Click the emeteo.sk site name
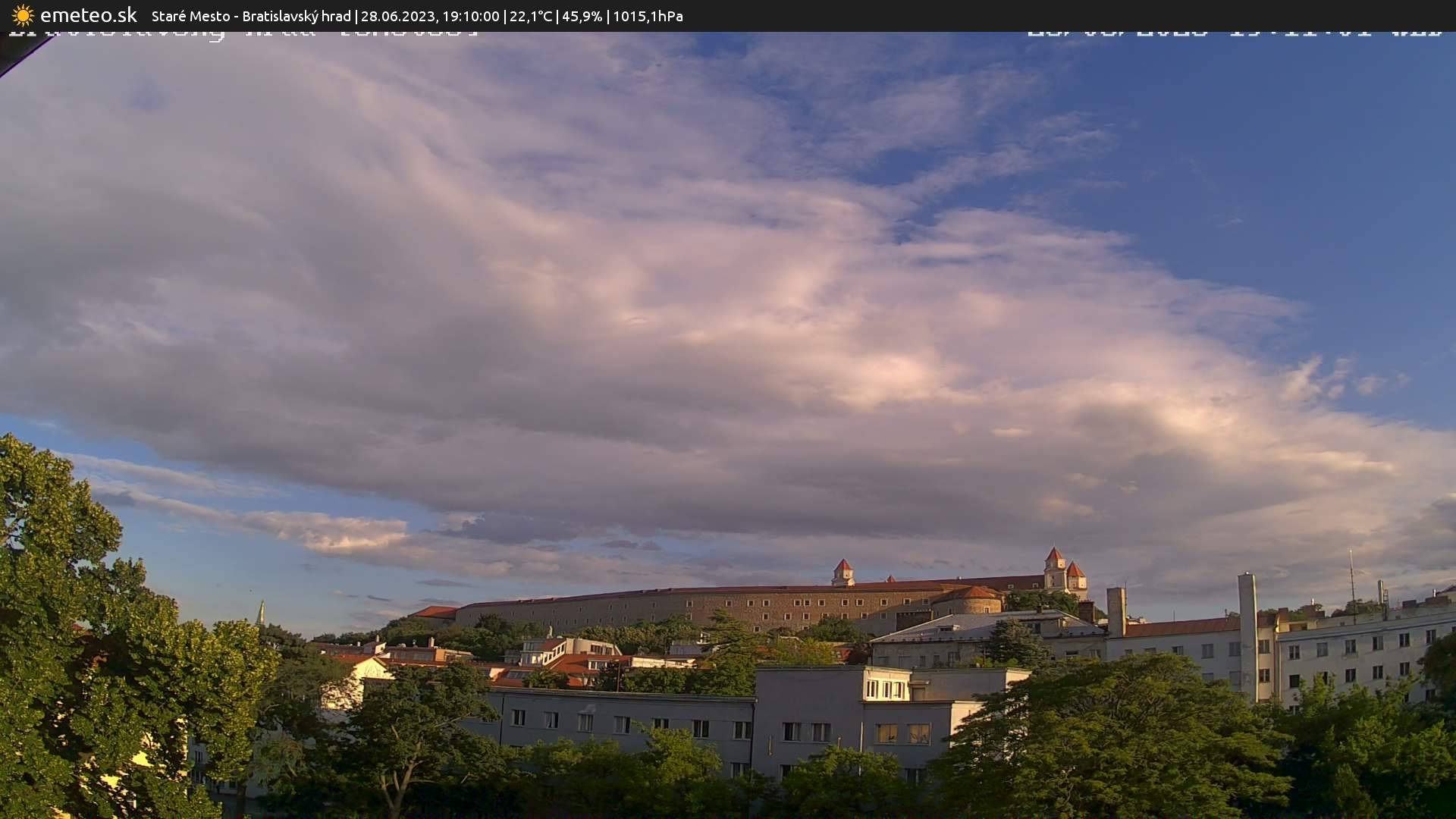This screenshot has height=819, width=1456. [x=89, y=15]
